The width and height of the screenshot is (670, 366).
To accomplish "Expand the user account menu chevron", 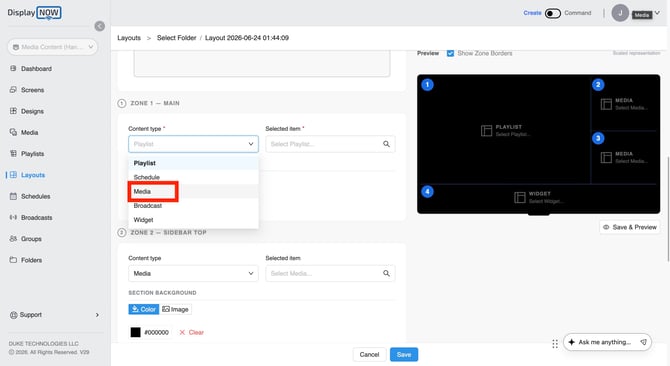I will [657, 12].
